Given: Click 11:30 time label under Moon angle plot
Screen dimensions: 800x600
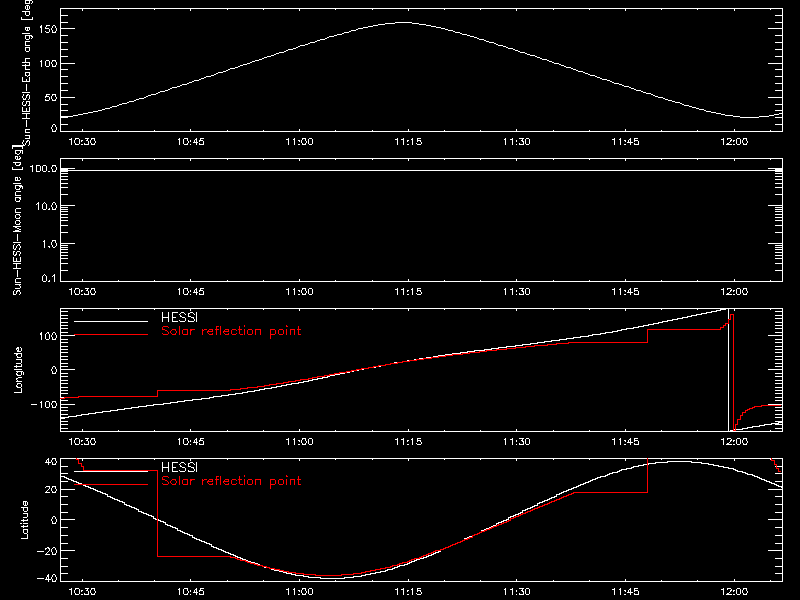Looking at the screenshot, I should (x=517, y=292).
